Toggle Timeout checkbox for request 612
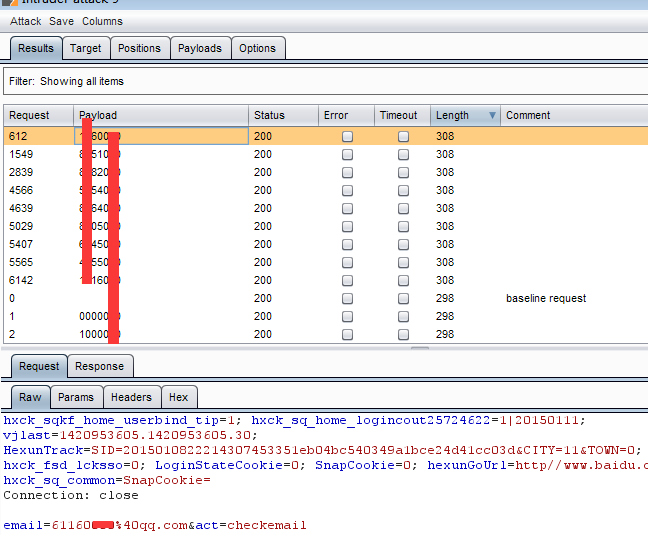 [x=403, y=136]
